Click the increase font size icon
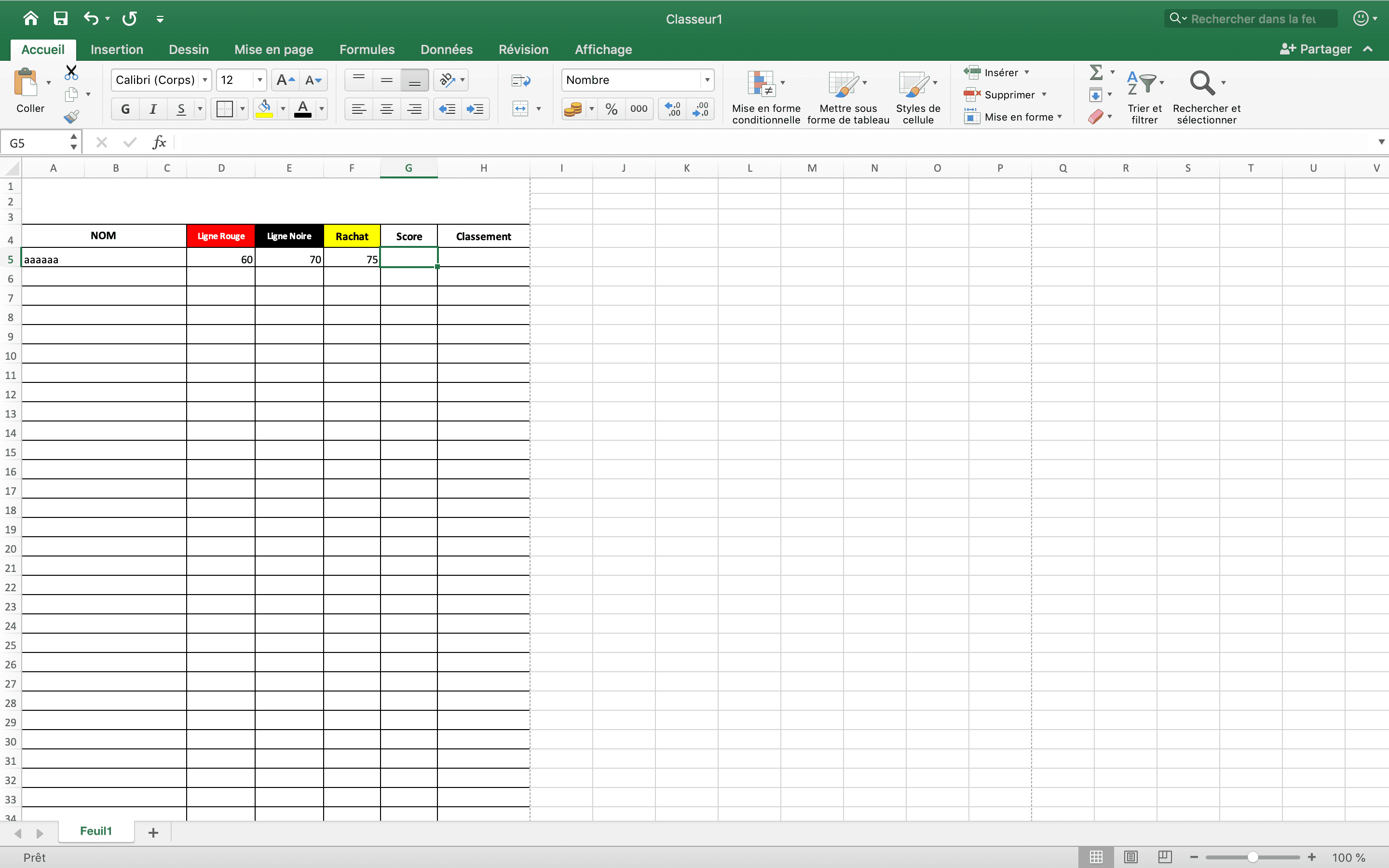This screenshot has width=1389, height=868. click(x=285, y=81)
